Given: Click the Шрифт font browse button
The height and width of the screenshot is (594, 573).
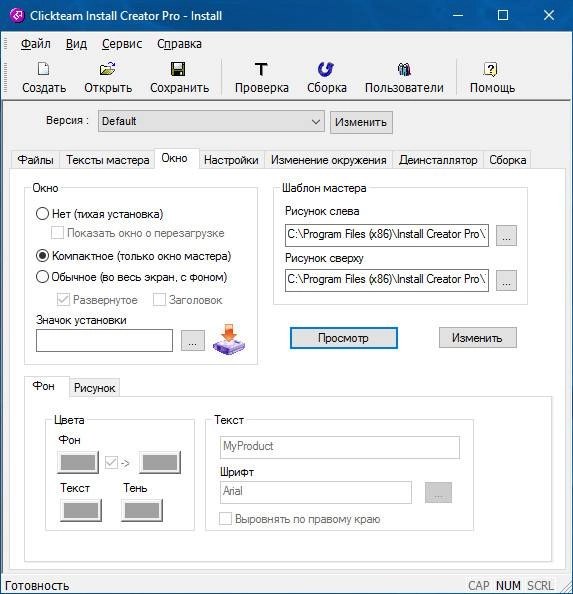Looking at the screenshot, I should click(438, 492).
